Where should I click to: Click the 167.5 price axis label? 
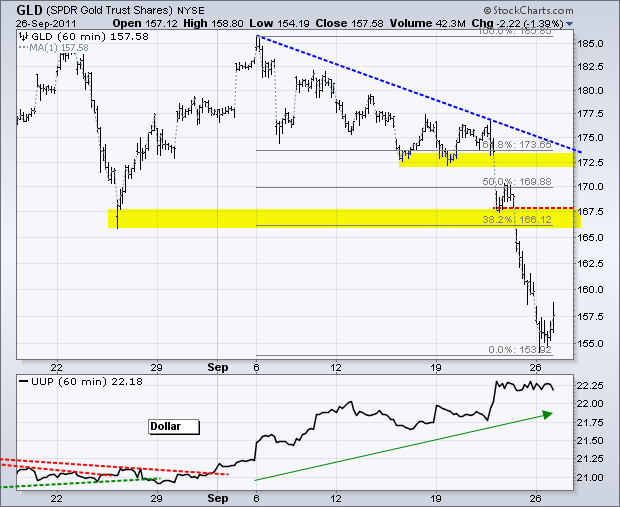[590, 212]
